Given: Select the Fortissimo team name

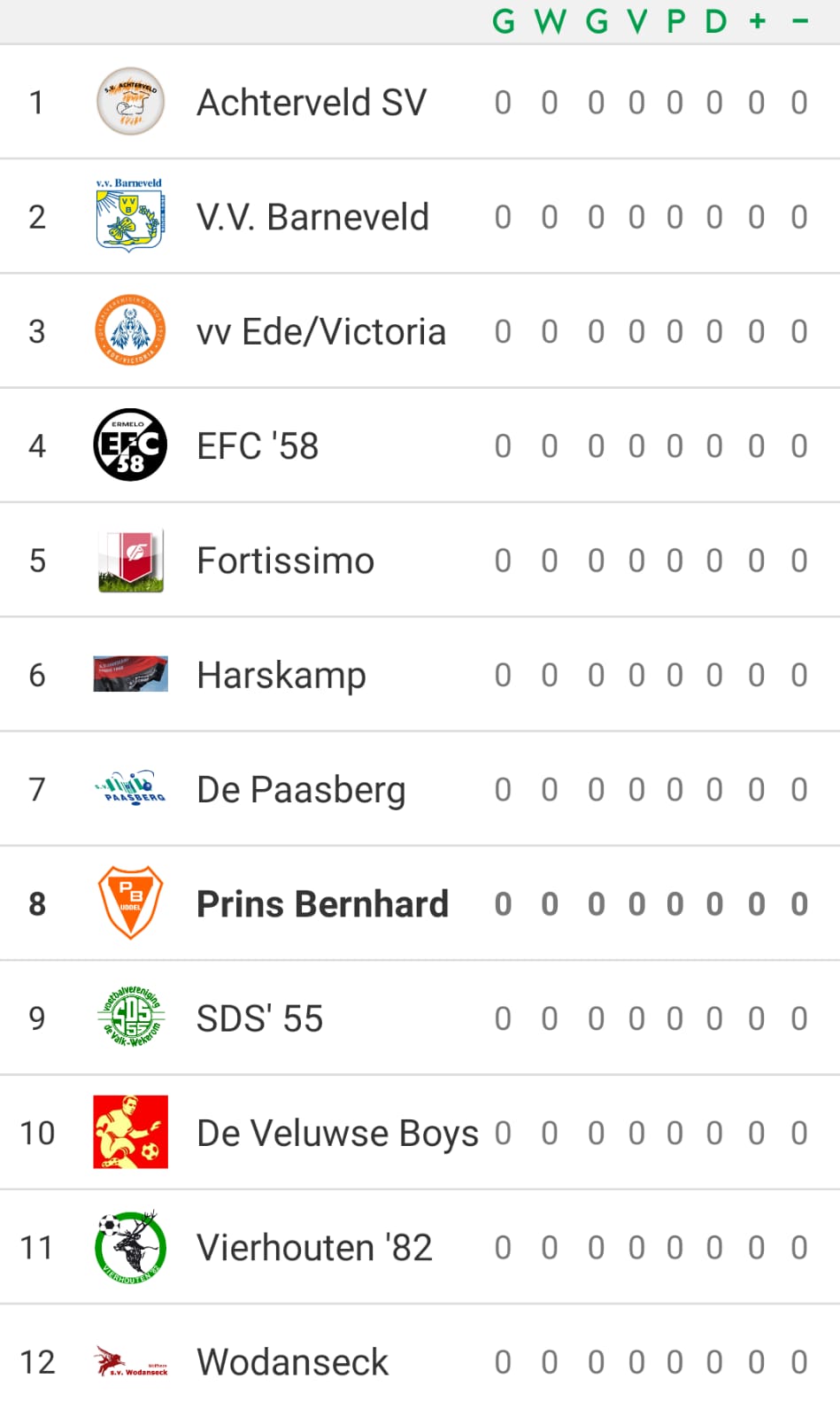Looking at the screenshot, I should (285, 561).
